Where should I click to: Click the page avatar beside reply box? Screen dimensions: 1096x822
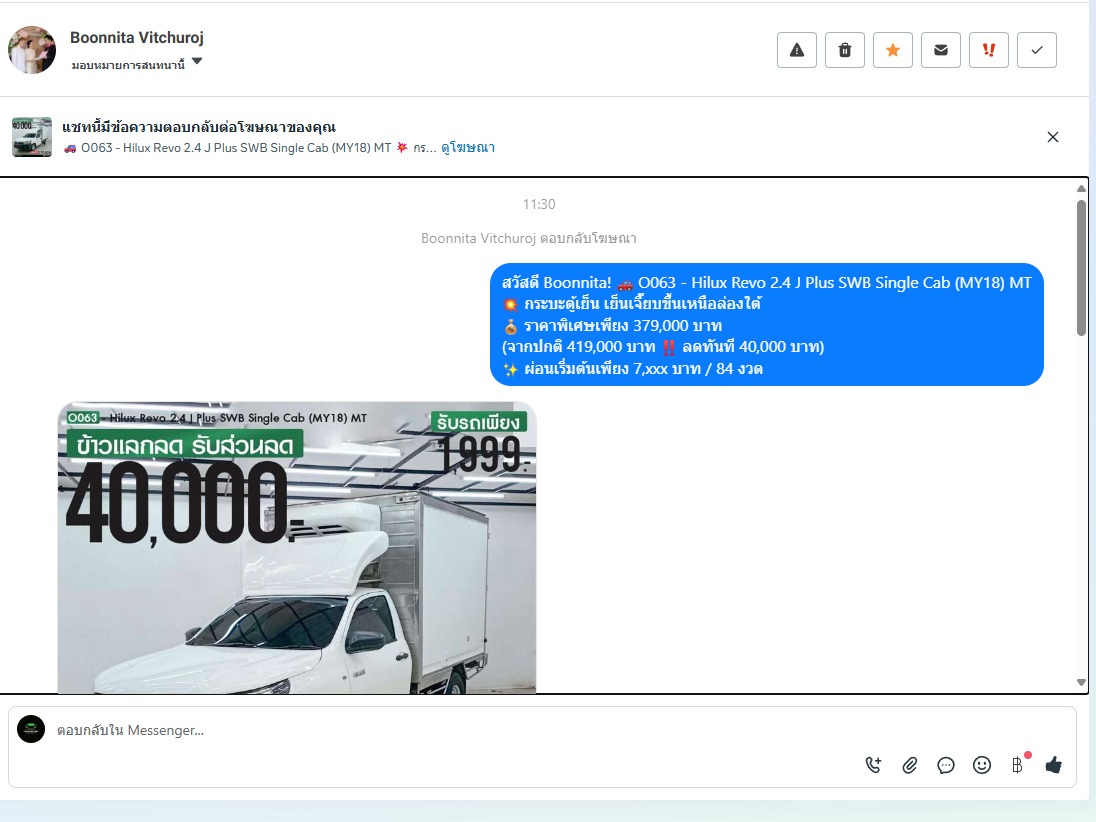coord(31,729)
